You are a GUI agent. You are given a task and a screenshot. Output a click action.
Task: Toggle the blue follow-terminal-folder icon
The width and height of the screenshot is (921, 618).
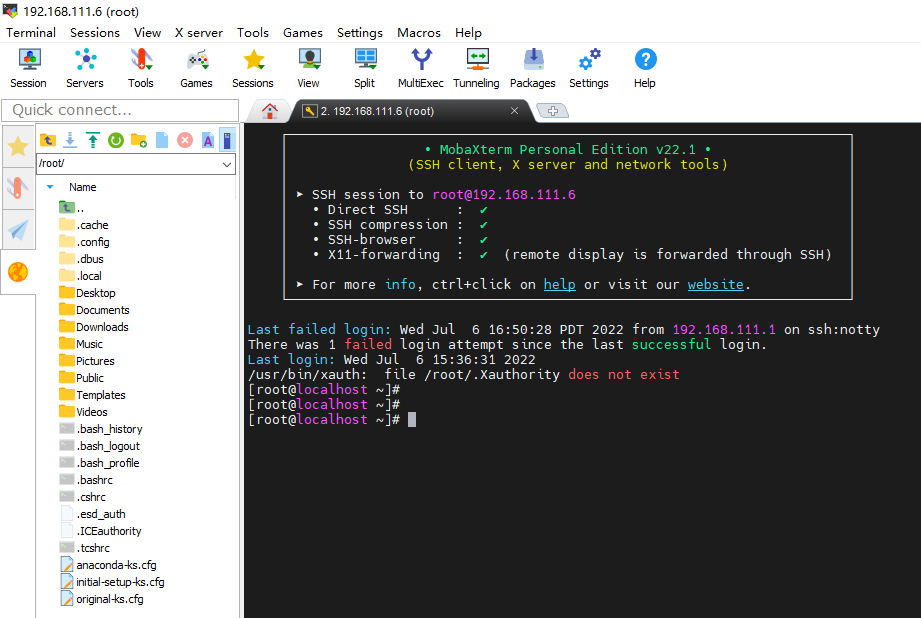tap(227, 140)
